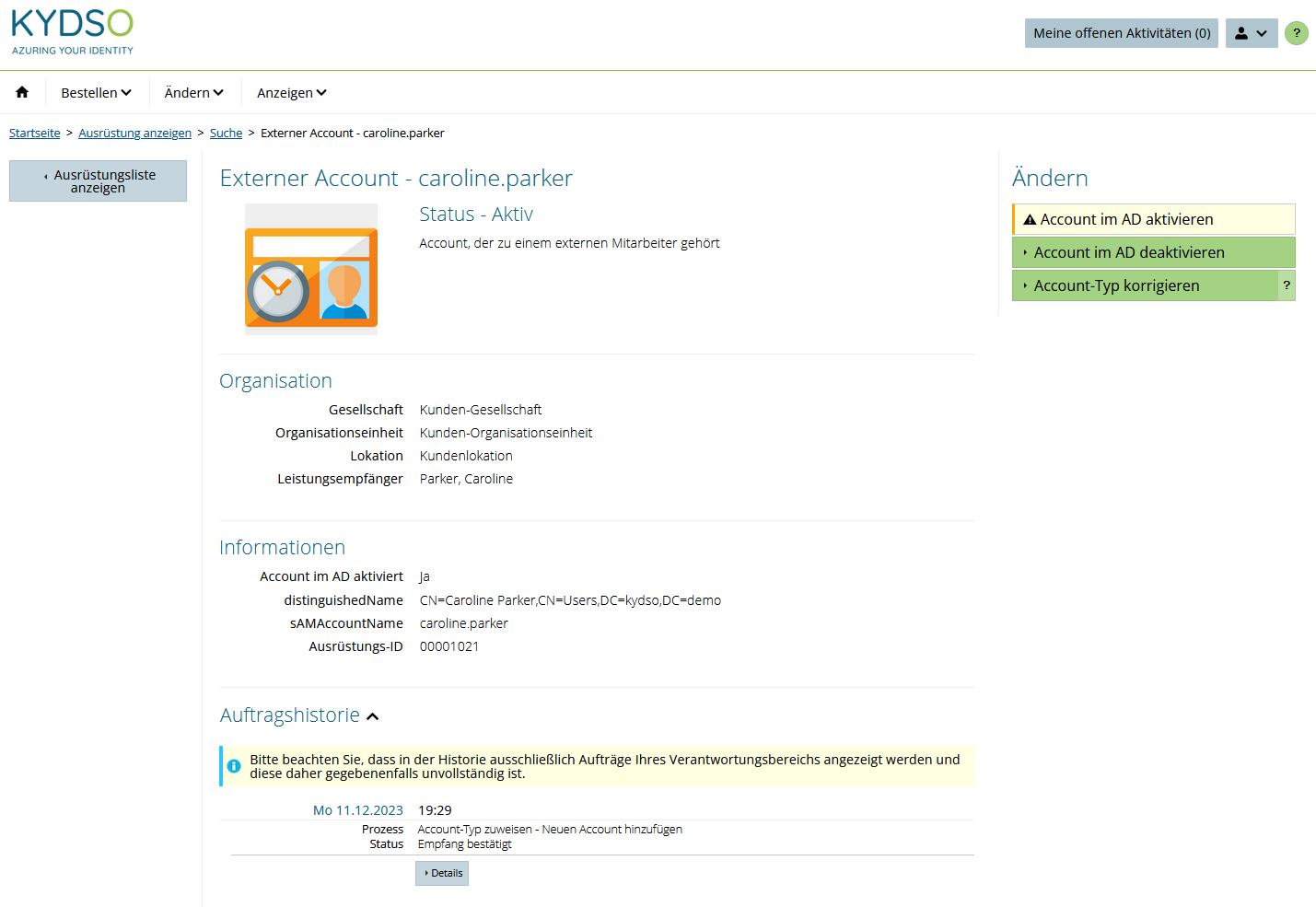The image size is (1316, 907).
Task: Collapse the Auftragshistorie section via its chevron
Action: 373,715
